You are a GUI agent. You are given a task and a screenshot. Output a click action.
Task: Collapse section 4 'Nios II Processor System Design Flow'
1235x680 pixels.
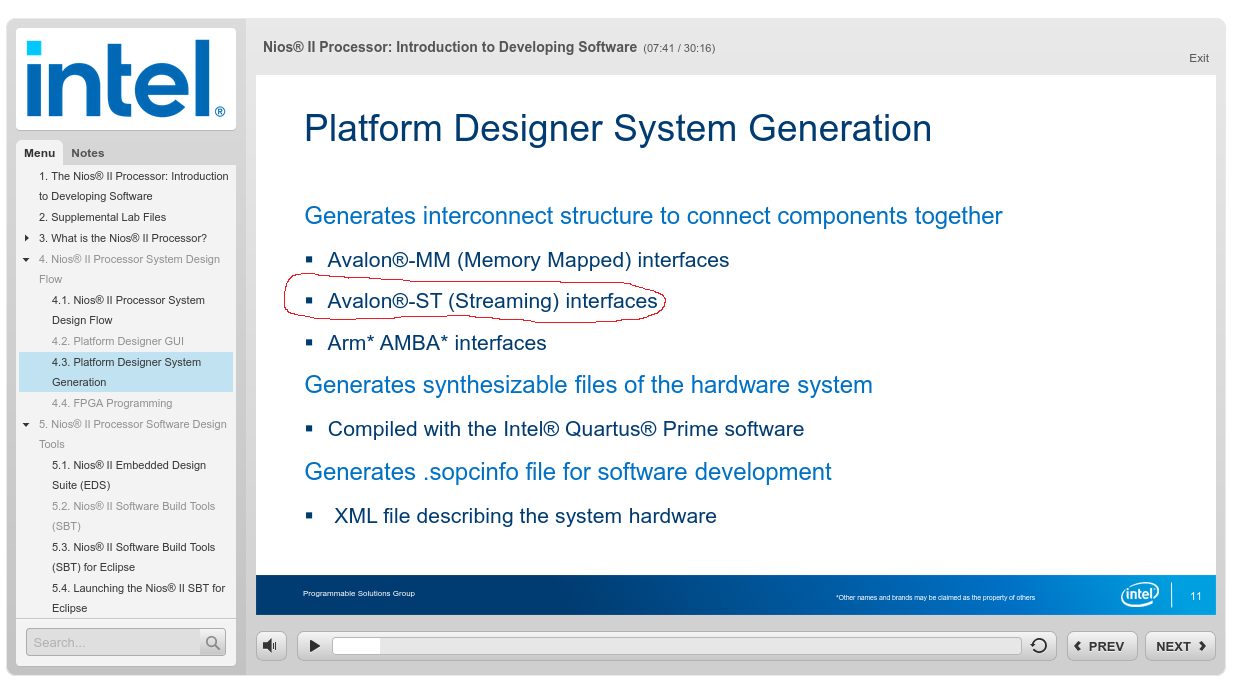coord(26,258)
